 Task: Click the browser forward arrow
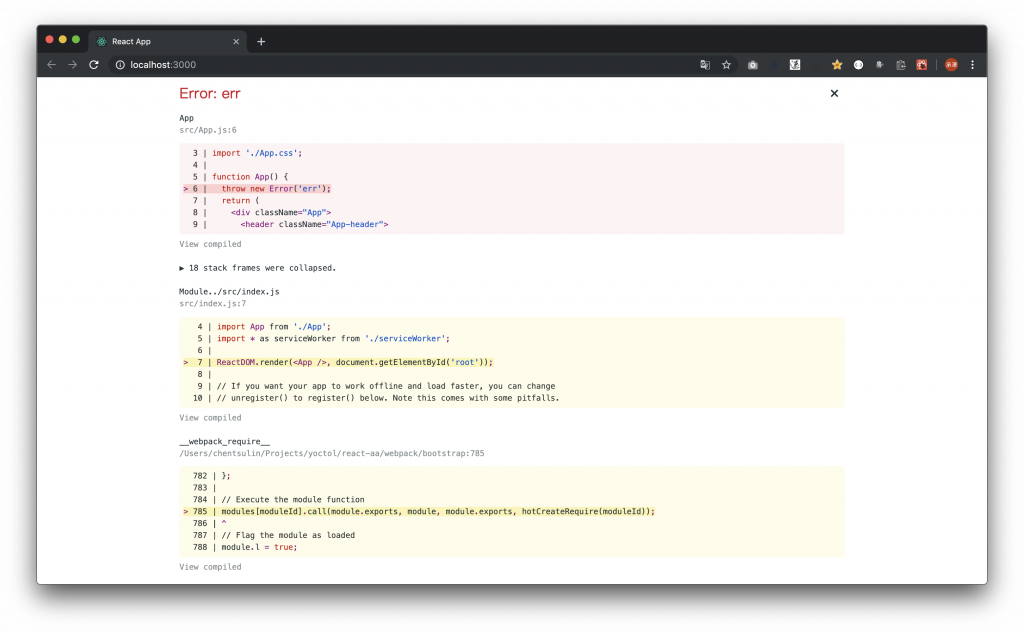click(x=72, y=65)
